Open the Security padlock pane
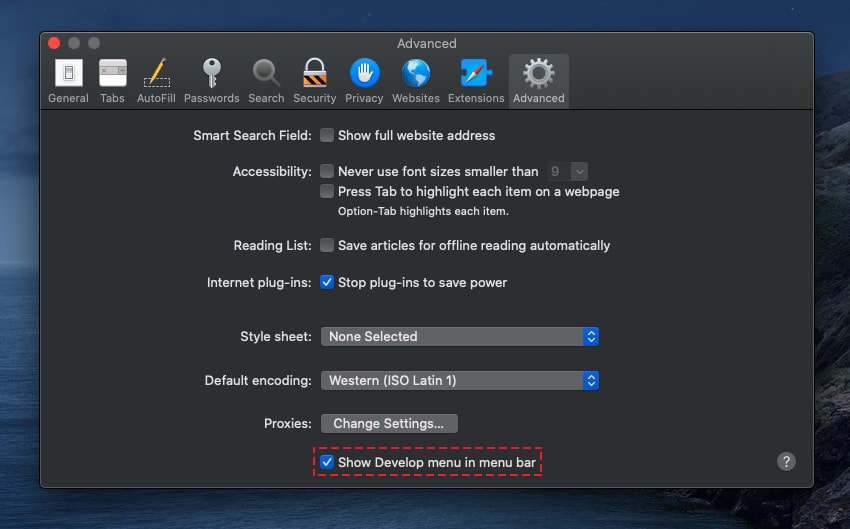This screenshot has height=529, width=850. click(315, 81)
